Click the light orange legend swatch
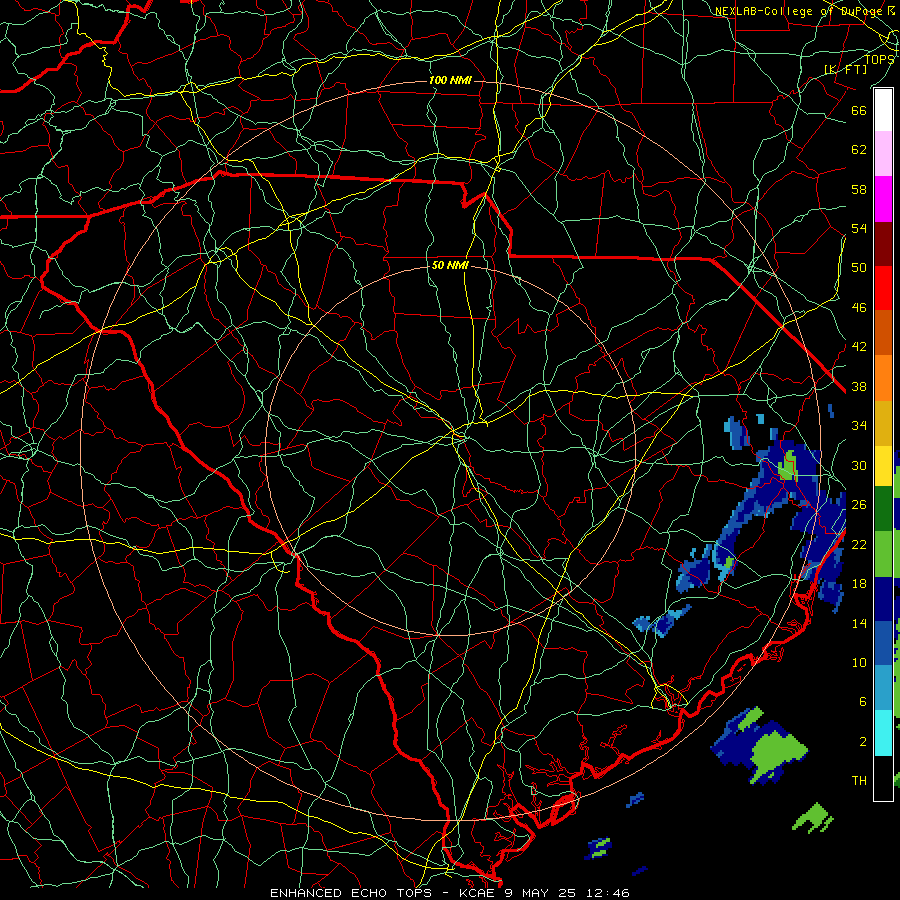This screenshot has width=900, height=900. pyautogui.click(x=883, y=378)
